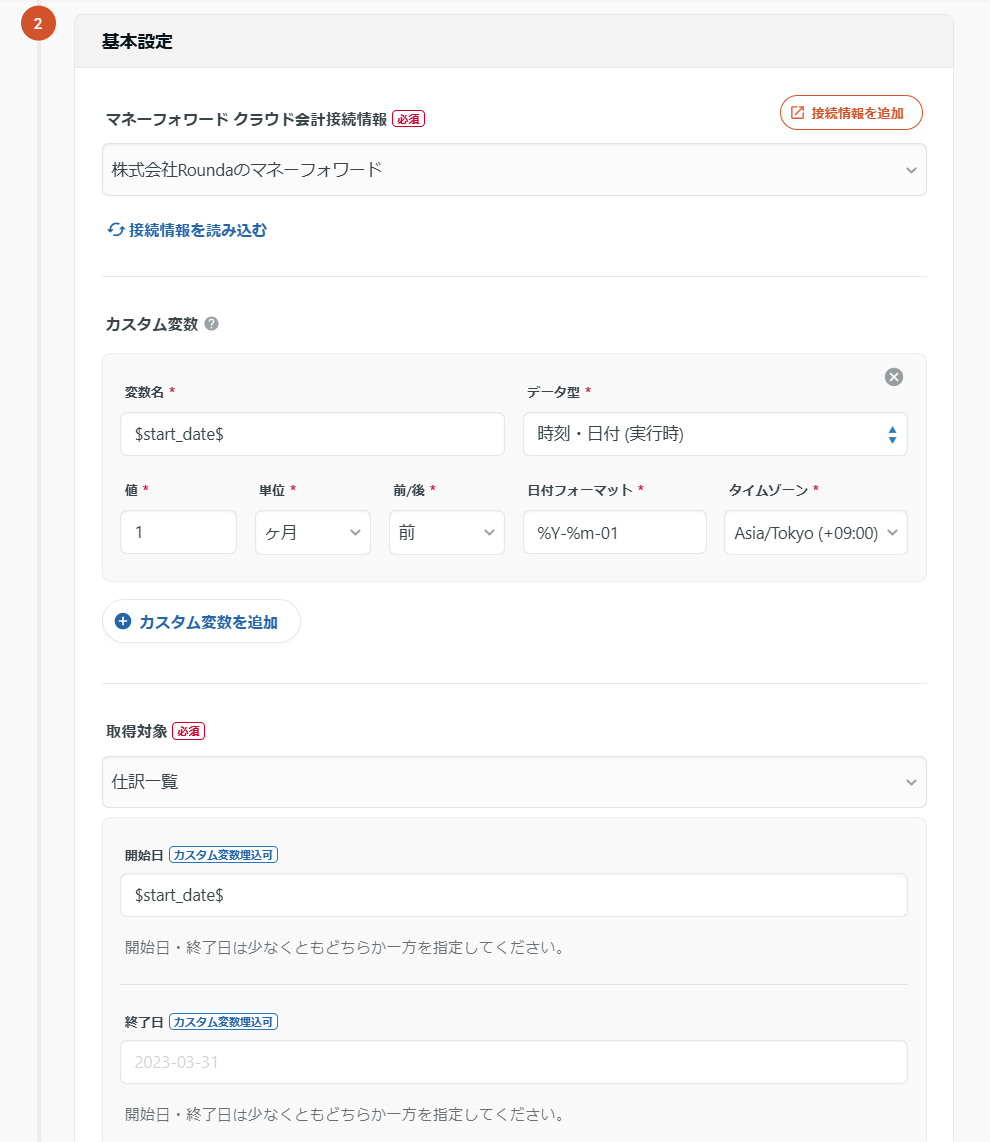Click the 開始日 input field
The height and width of the screenshot is (1142, 990).
514,895
